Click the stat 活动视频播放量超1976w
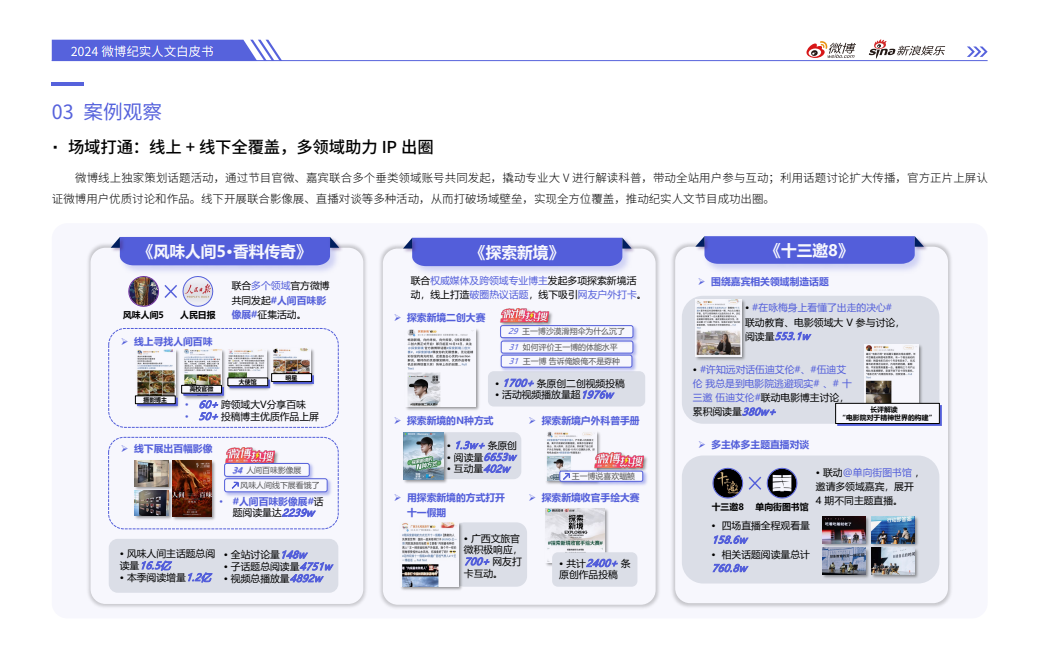 pos(558,394)
